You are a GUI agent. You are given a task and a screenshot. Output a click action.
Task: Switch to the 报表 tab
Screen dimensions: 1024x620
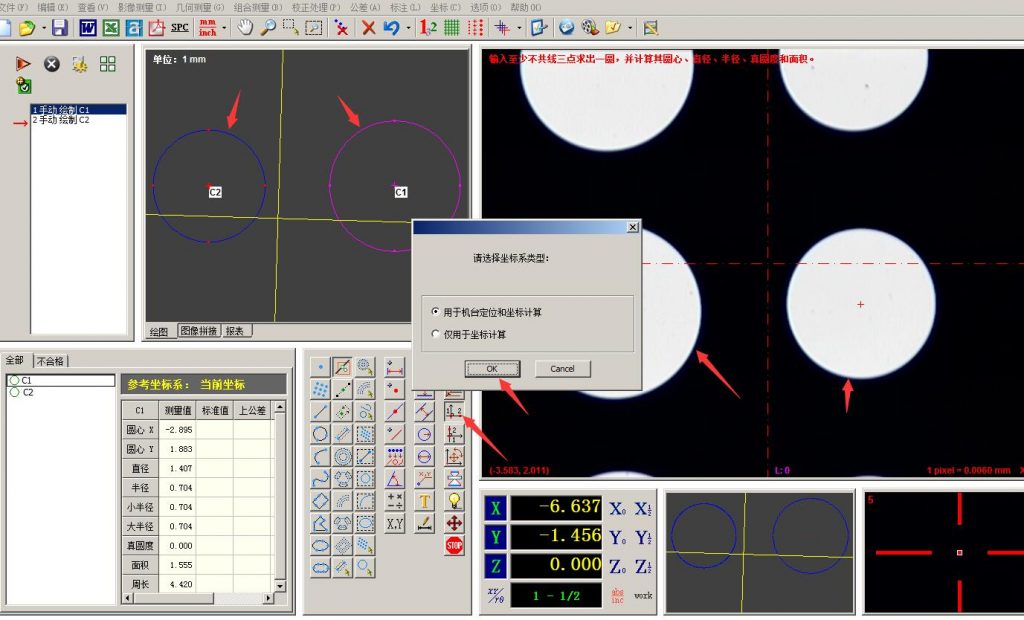(233, 331)
